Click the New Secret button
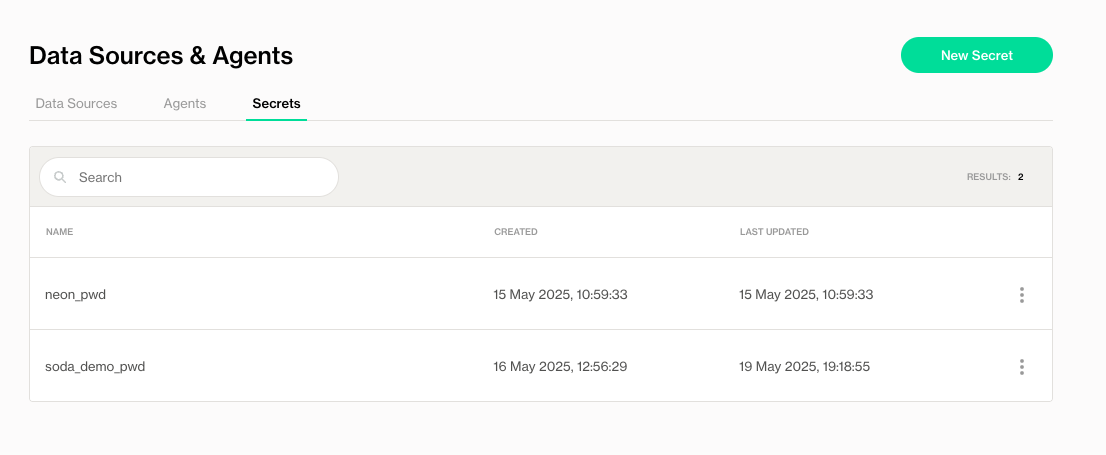The image size is (1106, 455). click(976, 56)
